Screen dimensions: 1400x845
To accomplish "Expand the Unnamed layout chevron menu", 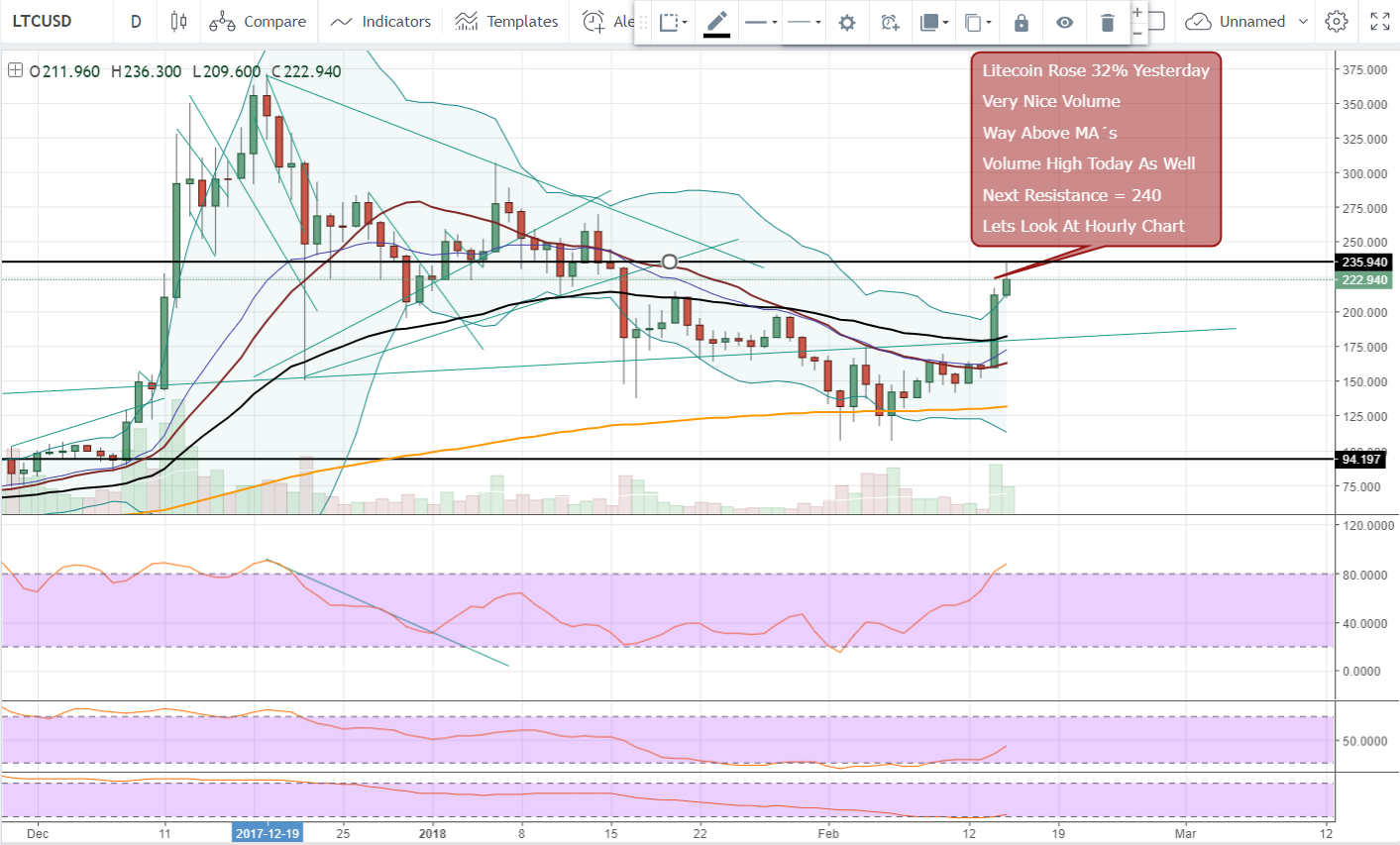I will click(x=1303, y=21).
